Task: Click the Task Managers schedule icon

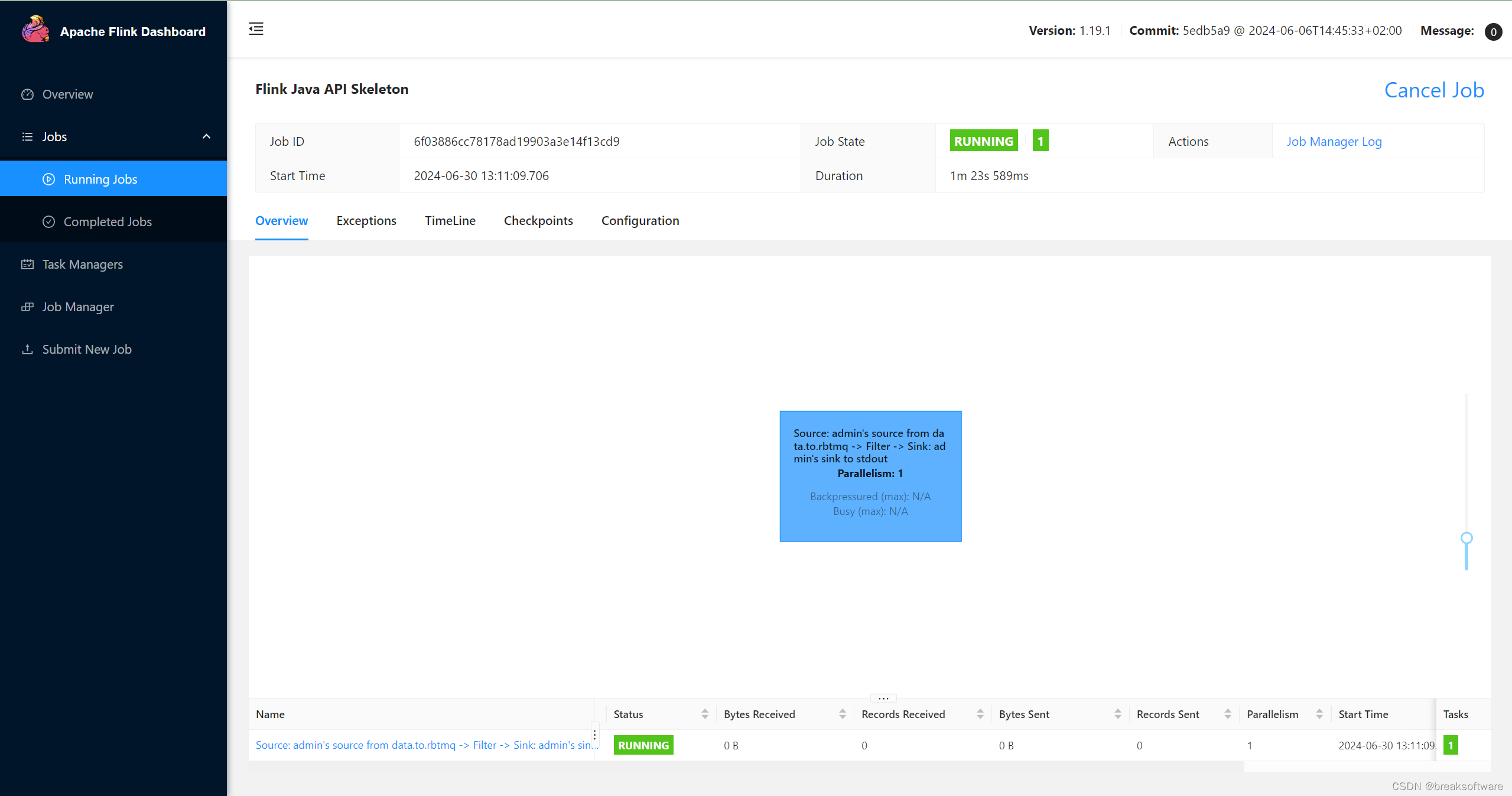Action: [x=27, y=265]
